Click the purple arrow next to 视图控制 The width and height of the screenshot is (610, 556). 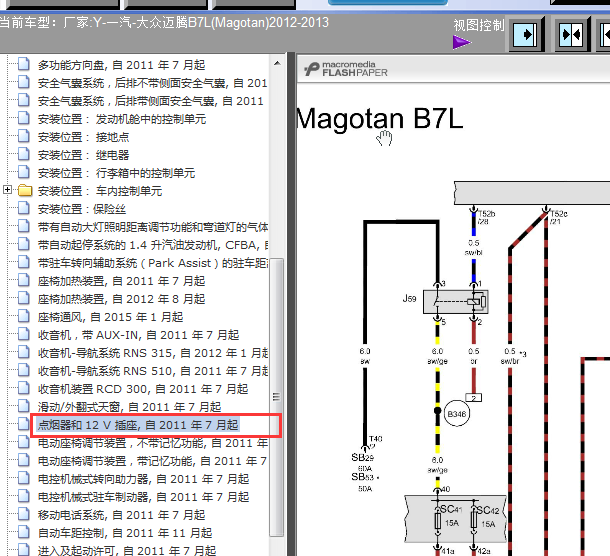coord(462,42)
